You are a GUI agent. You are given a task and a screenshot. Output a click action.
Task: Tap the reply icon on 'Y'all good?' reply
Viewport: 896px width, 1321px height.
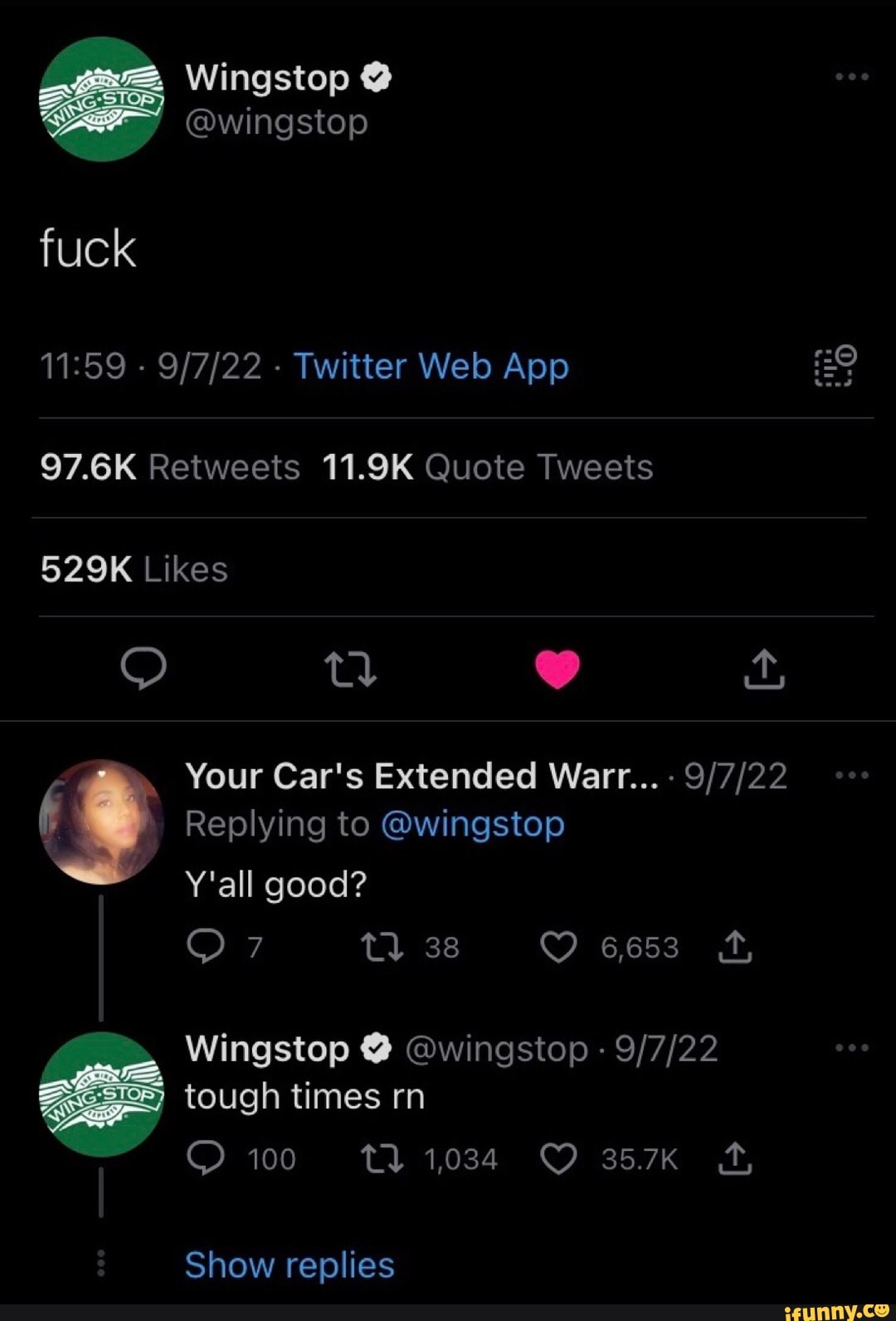206,944
